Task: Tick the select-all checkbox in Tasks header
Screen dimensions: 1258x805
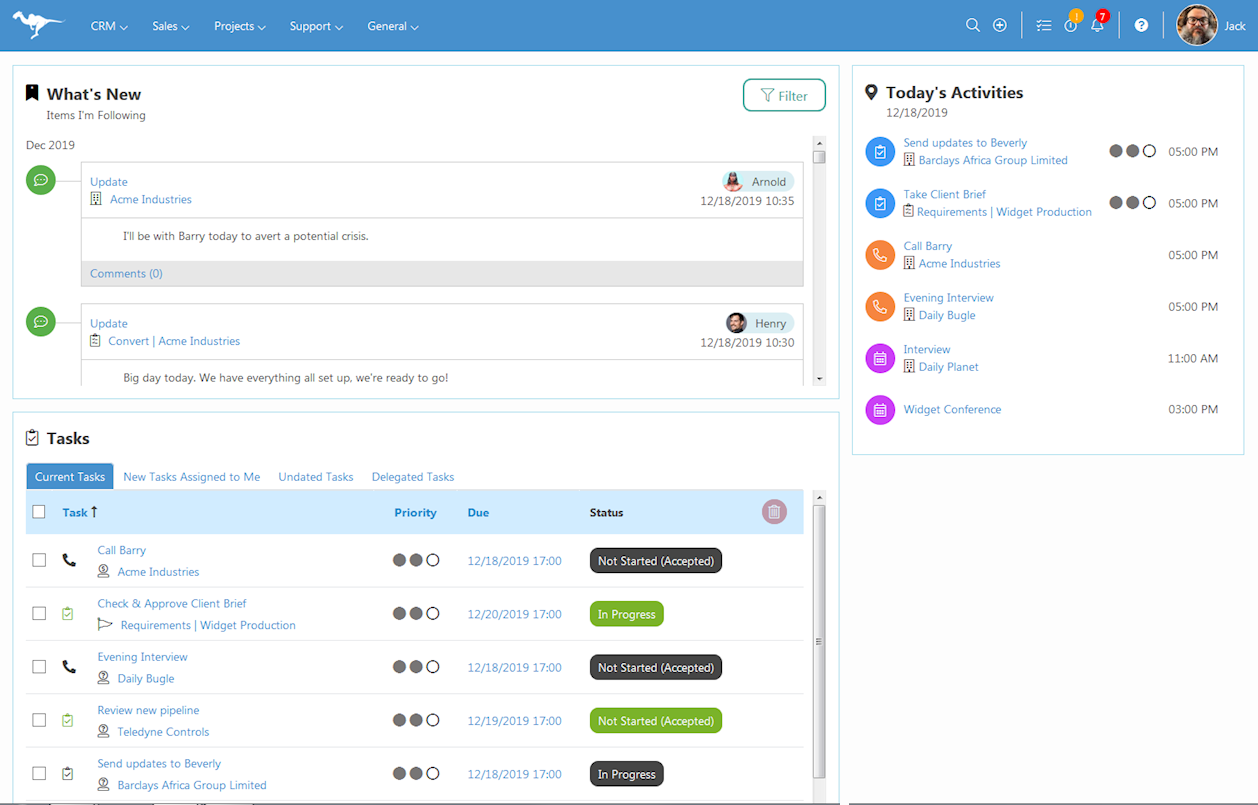Action: (39, 512)
